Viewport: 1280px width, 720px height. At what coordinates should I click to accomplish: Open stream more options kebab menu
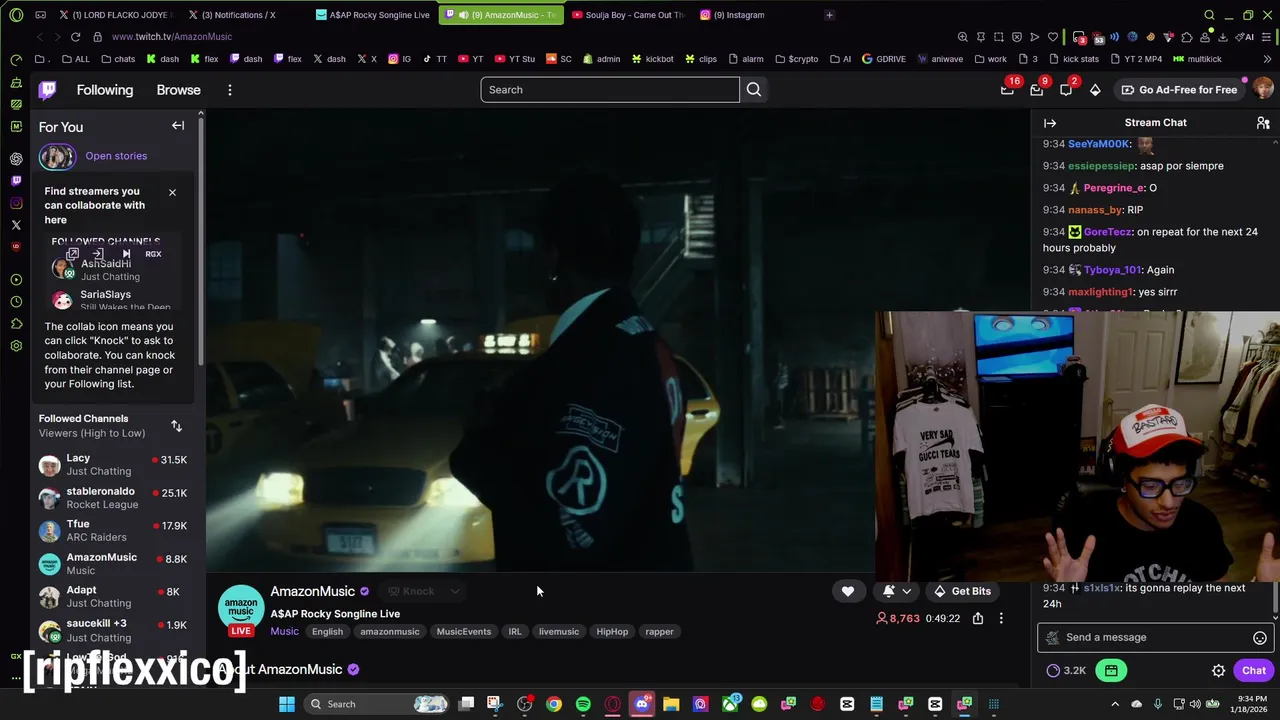pos(1001,619)
